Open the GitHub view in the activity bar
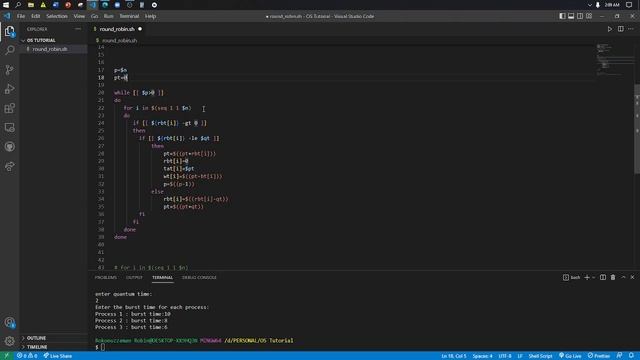Image resolution: width=640 pixels, height=360 pixels. (x=10, y=147)
